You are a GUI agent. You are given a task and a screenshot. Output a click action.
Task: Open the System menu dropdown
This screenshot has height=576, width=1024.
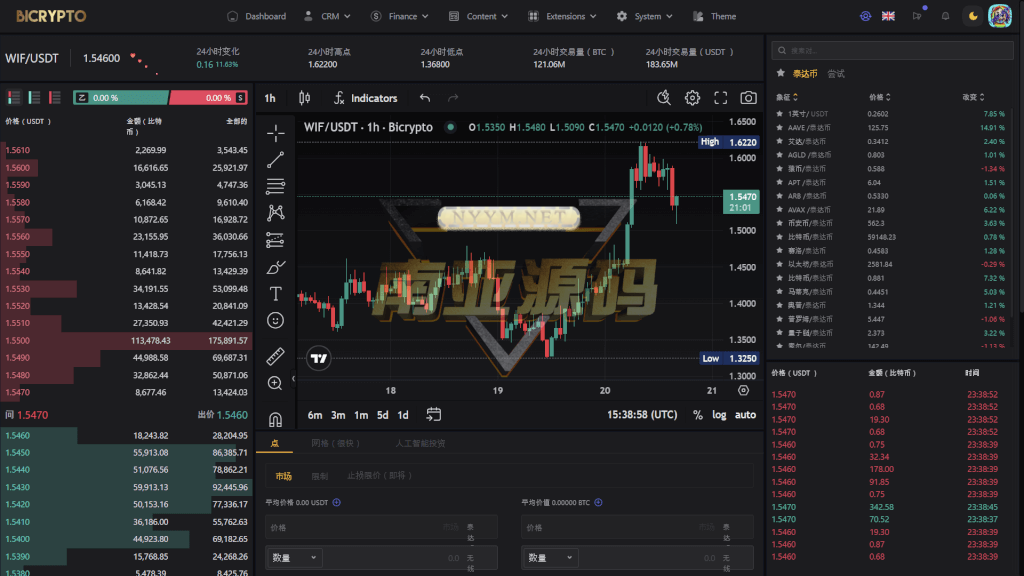click(x=645, y=16)
